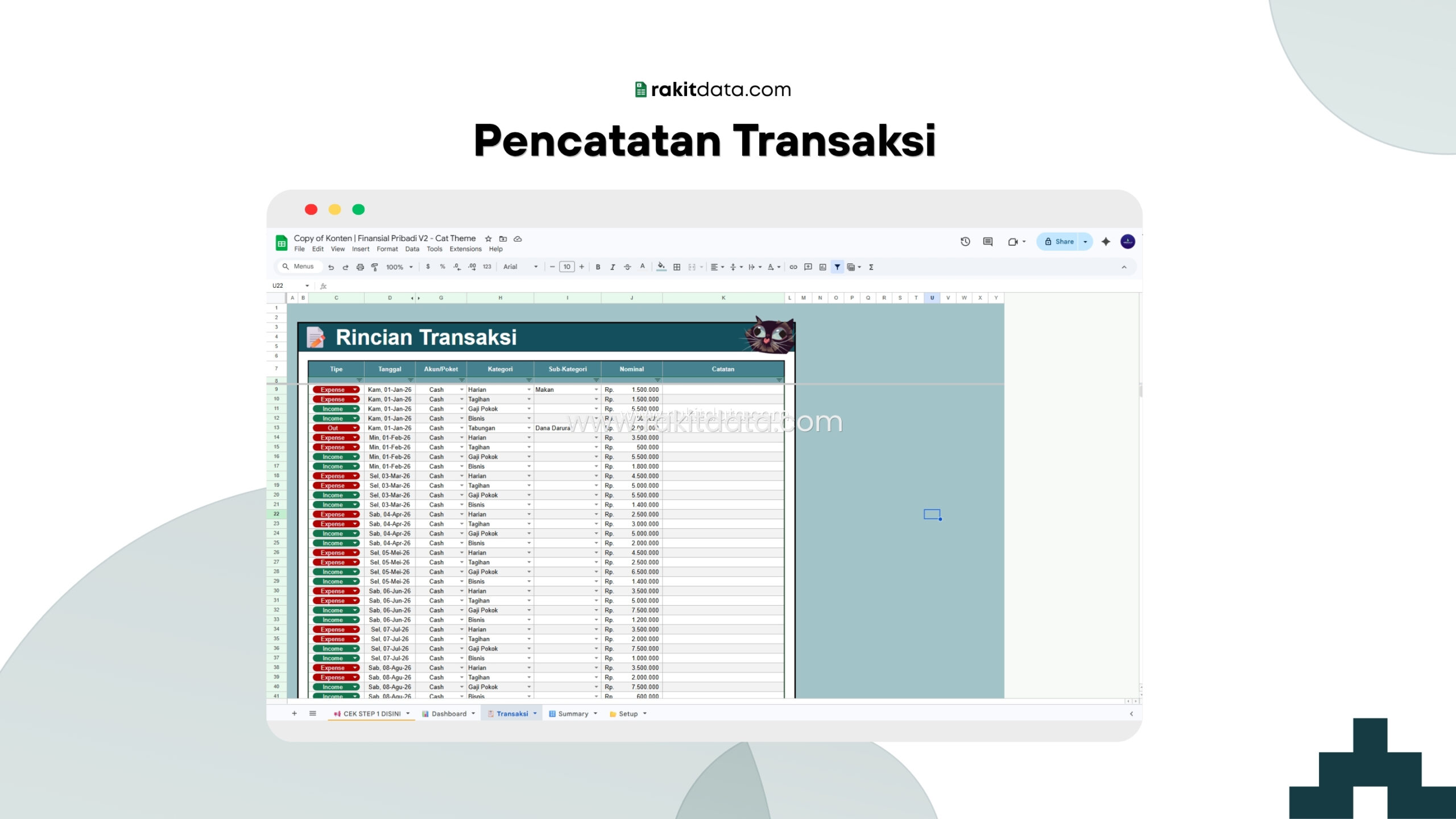Open the zoom 100% dropdown
The width and height of the screenshot is (1456, 819).
coord(399,267)
